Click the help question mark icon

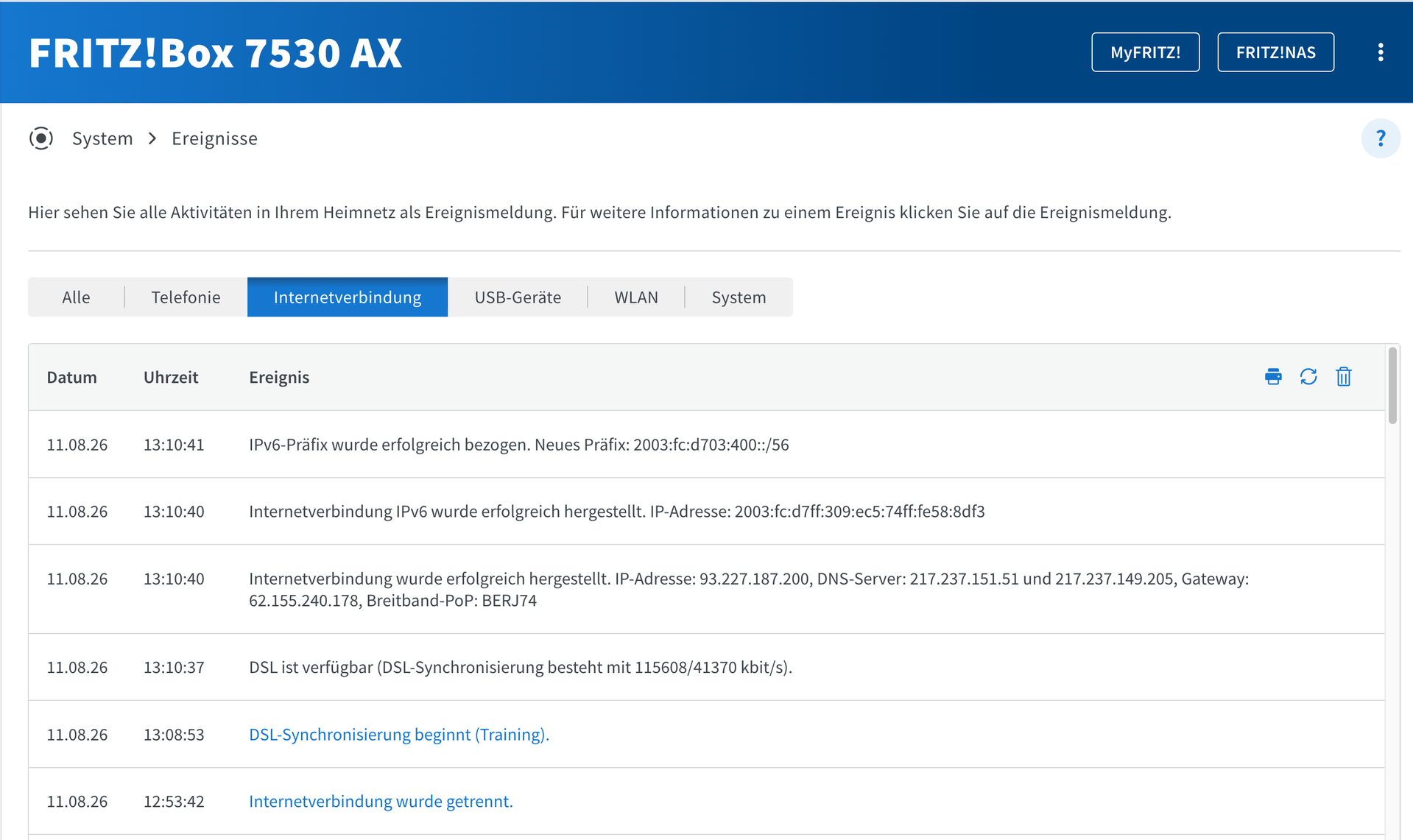1381,138
